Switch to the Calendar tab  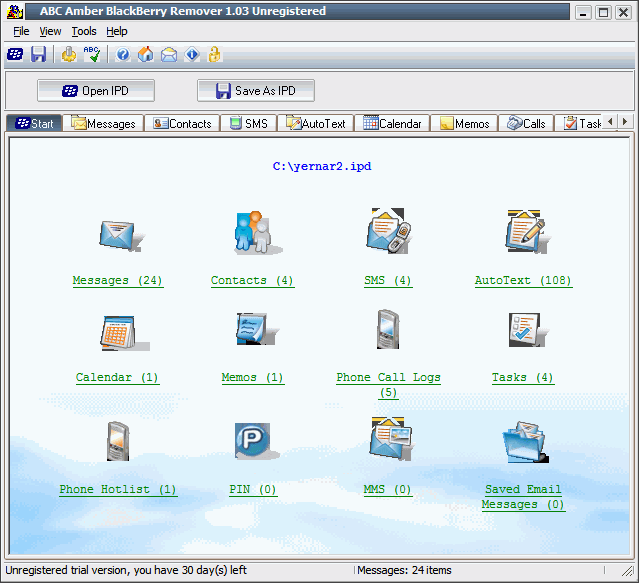tap(392, 123)
